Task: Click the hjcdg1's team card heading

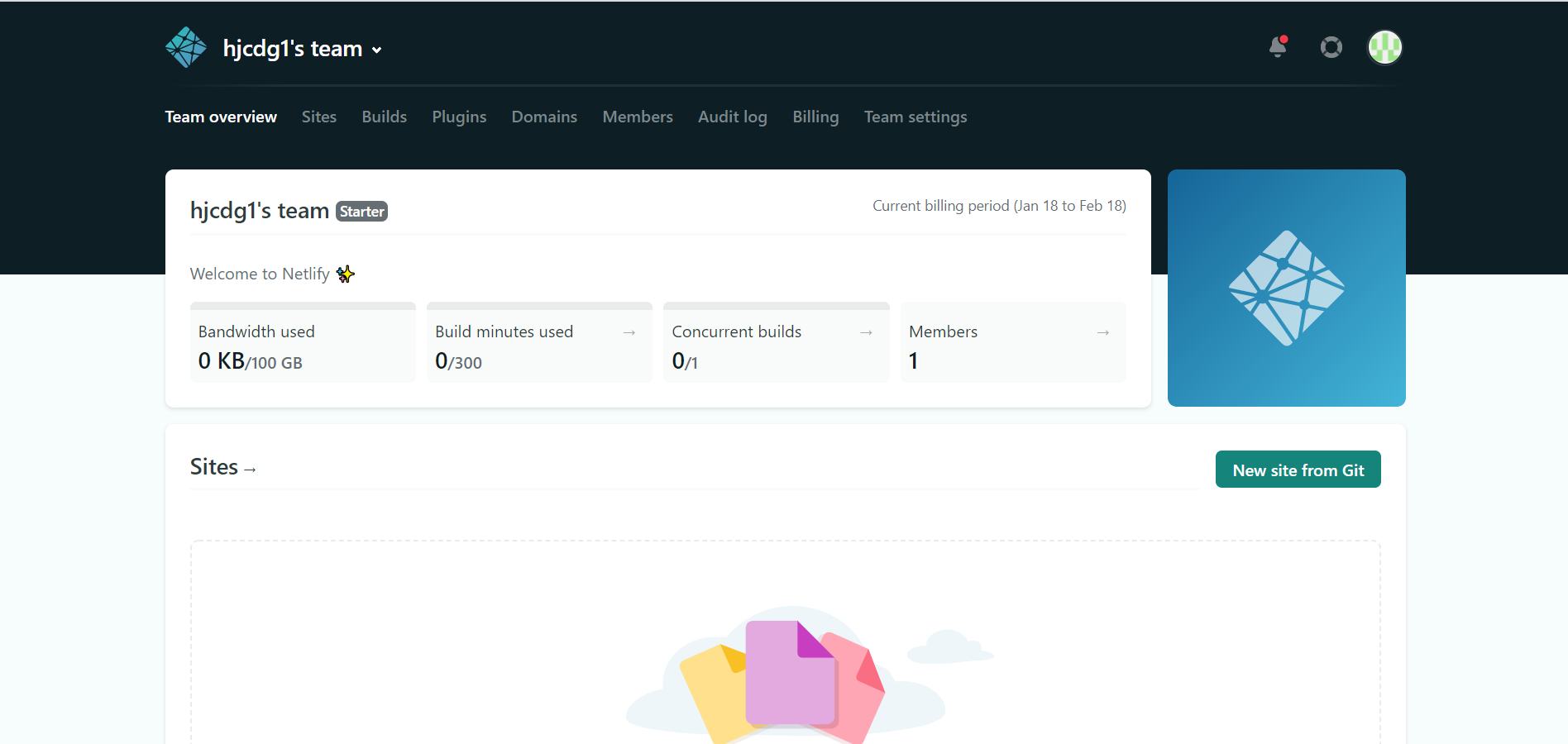Action: 260,211
